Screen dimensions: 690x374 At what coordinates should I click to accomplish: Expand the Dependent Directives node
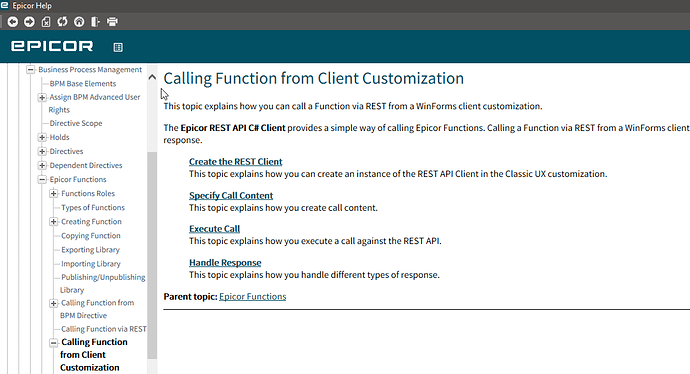42,165
